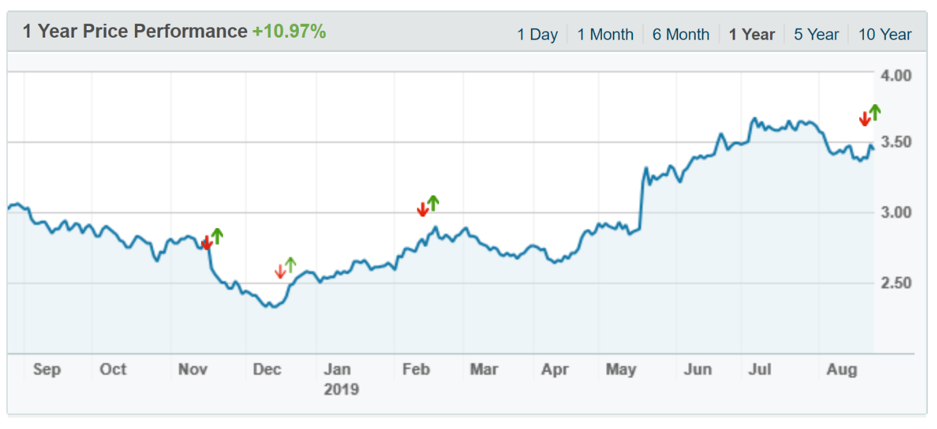
Task: Click the red down arrow in August
Action: pyautogui.click(x=865, y=119)
